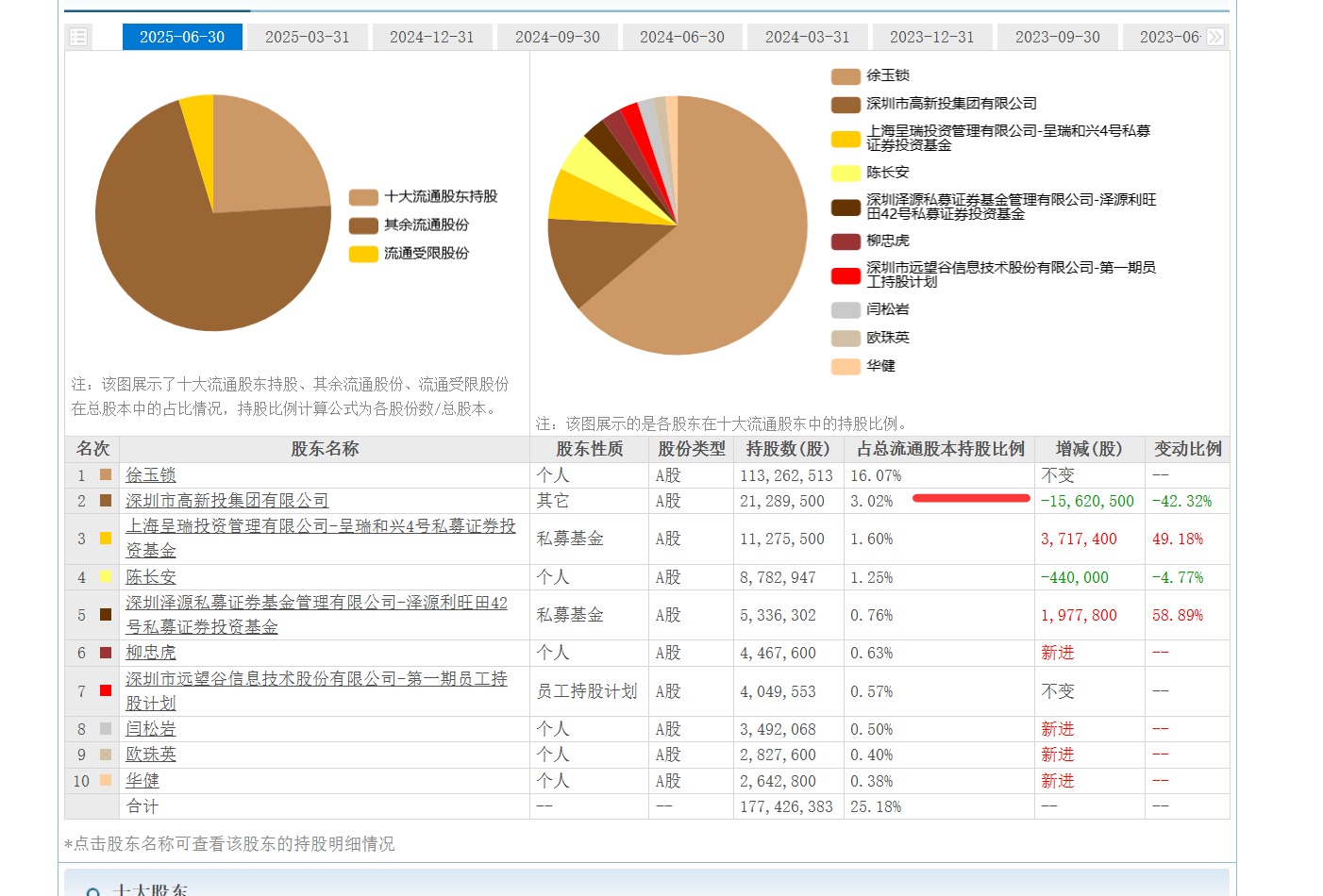Screen dimensions: 1323x896
Task: Click the 增减(股) column header
Action: pyautogui.click(x=1090, y=449)
